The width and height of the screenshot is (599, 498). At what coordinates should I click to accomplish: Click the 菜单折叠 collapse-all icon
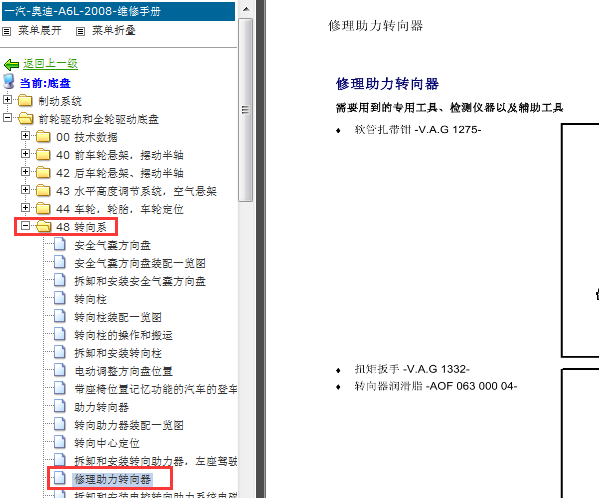(x=80, y=31)
